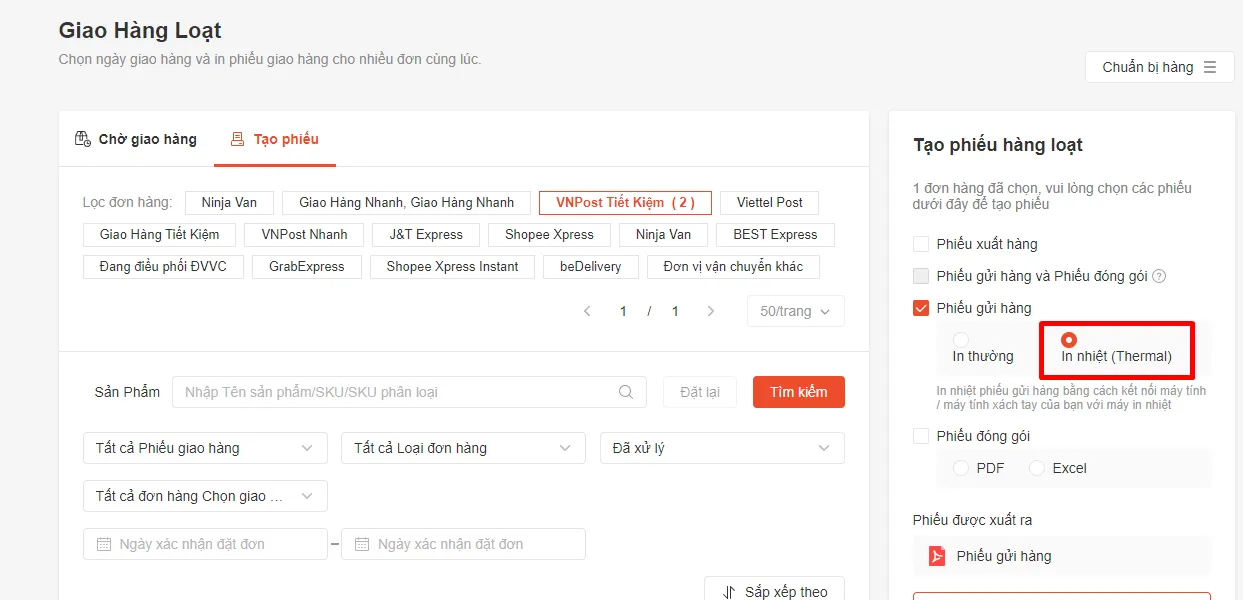Go to next page arrow
The image size is (1243, 600).
click(x=711, y=311)
